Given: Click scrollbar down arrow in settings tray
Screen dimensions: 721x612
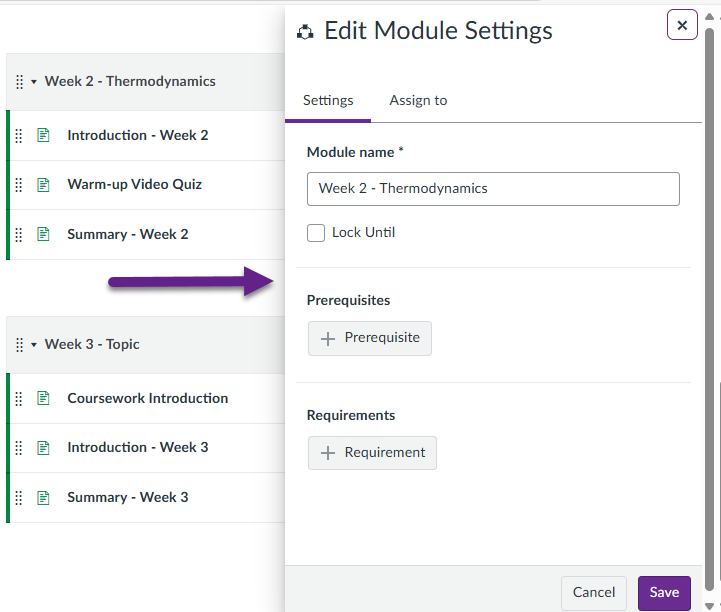Looking at the screenshot, I should tap(710, 606).
